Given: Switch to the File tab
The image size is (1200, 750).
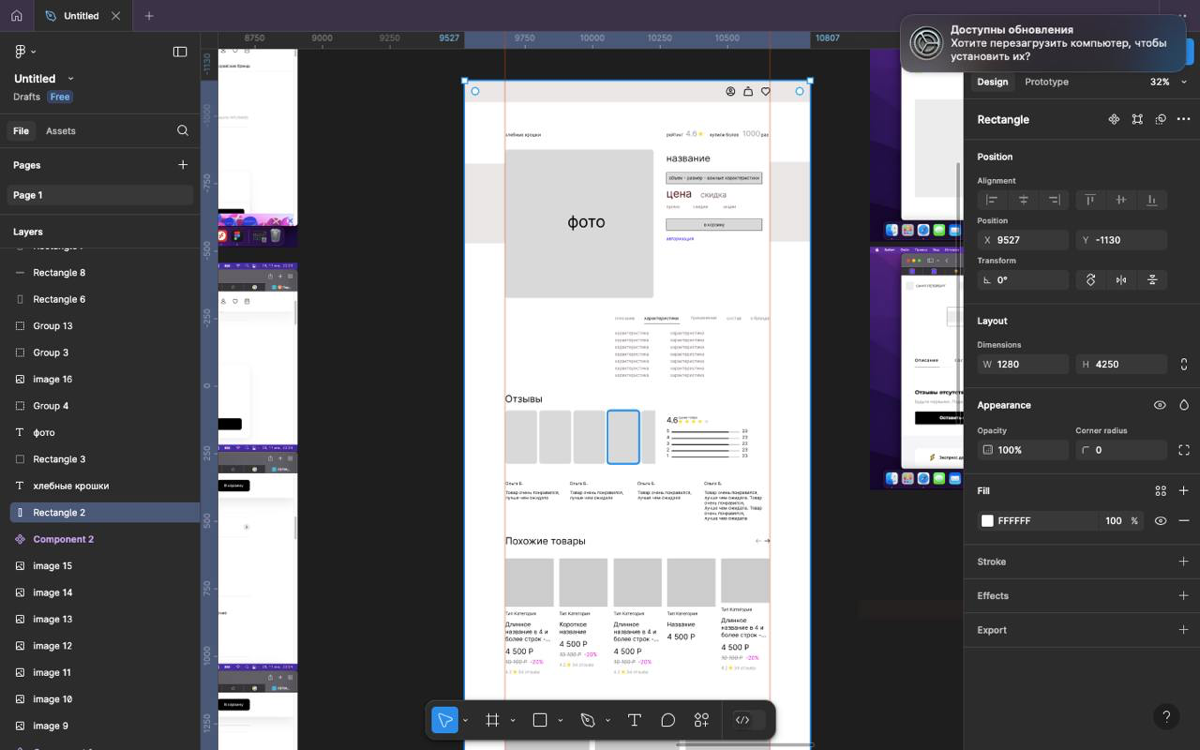Looking at the screenshot, I should pyautogui.click(x=21, y=131).
